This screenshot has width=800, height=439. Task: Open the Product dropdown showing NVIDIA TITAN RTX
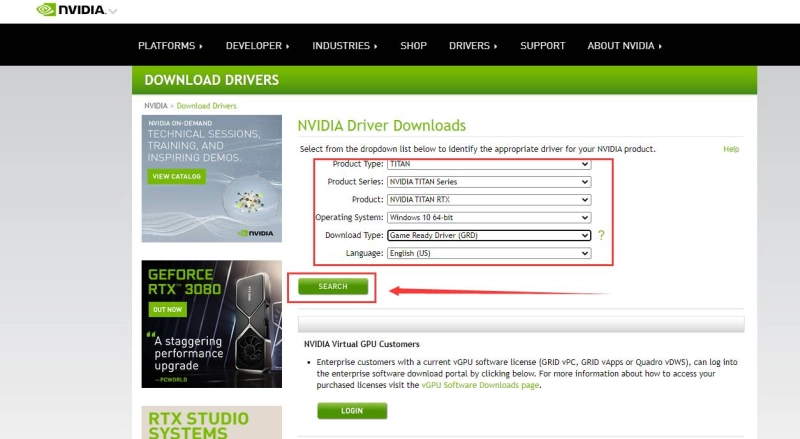point(488,200)
